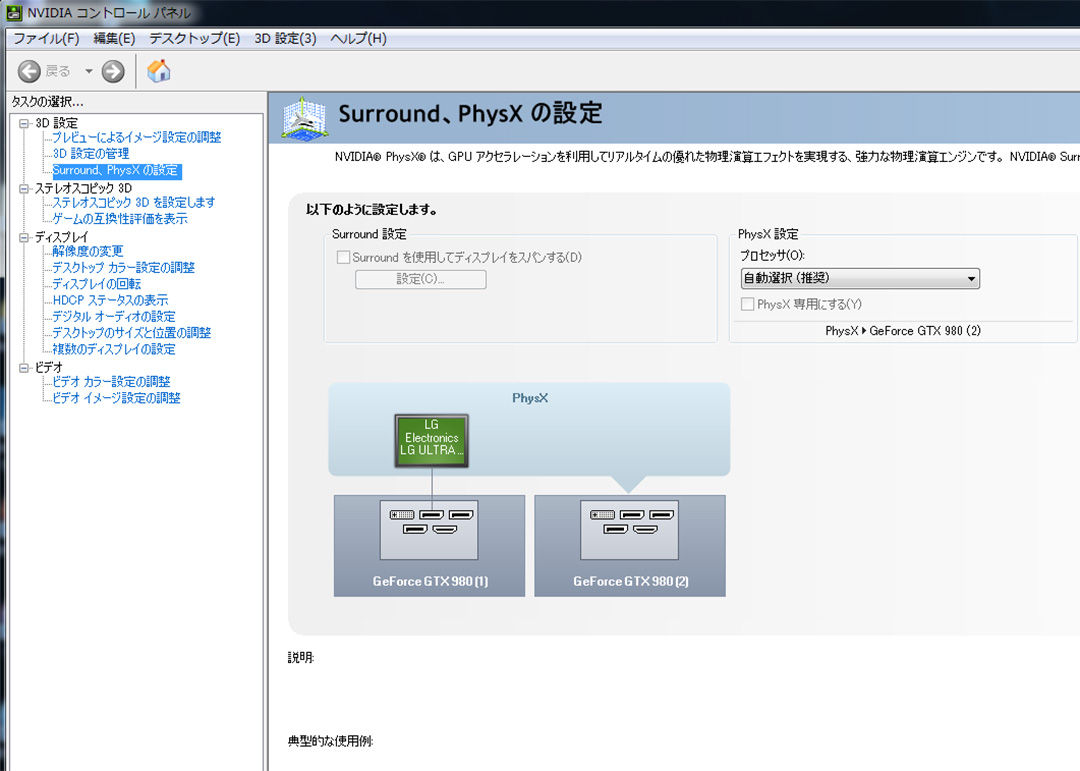This screenshot has width=1080, height=771.
Task: Select the GeForce GTX 980 (2) card graphic
Action: (x=630, y=545)
